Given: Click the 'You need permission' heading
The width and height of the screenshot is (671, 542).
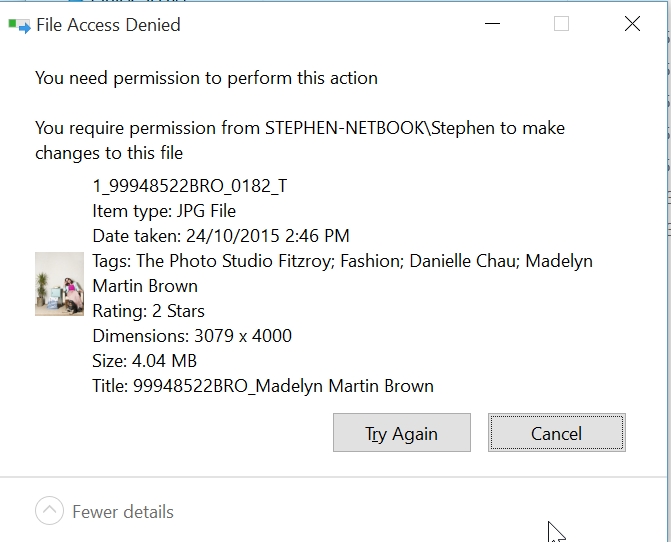Looking at the screenshot, I should pyautogui.click(x=206, y=78).
